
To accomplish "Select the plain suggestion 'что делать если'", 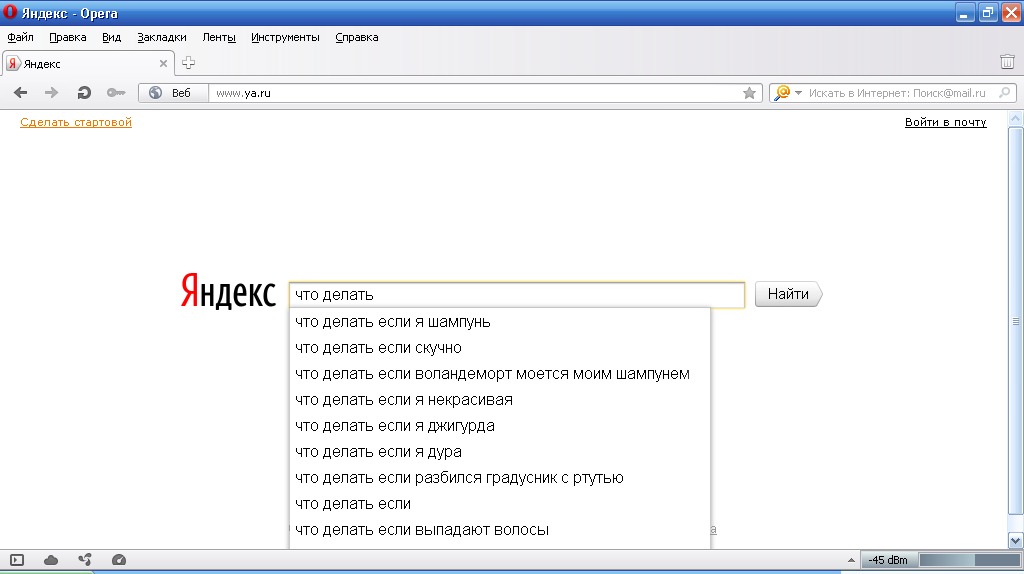I will [x=500, y=504].
